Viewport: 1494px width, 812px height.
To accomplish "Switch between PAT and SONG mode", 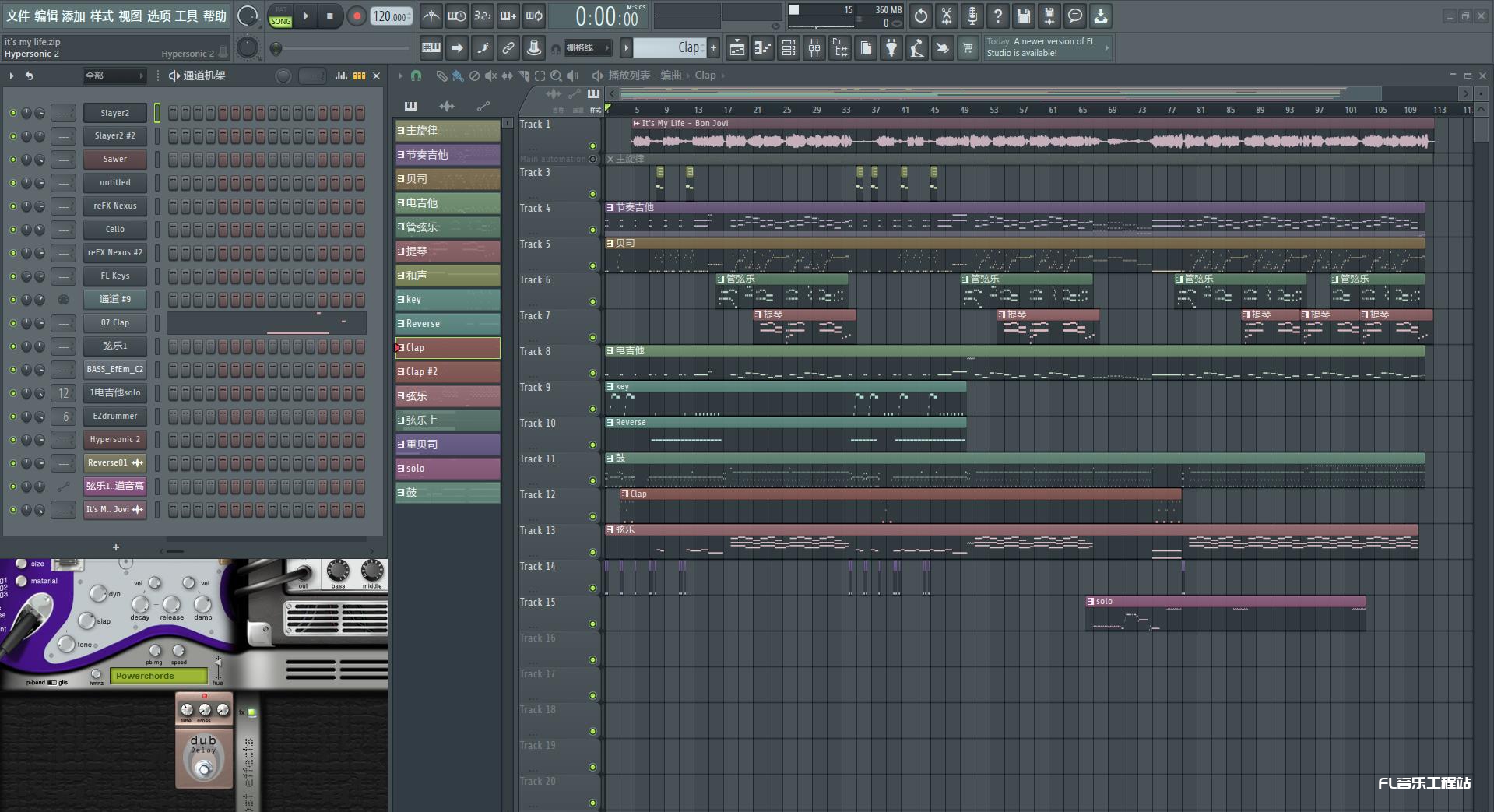I will (280, 16).
